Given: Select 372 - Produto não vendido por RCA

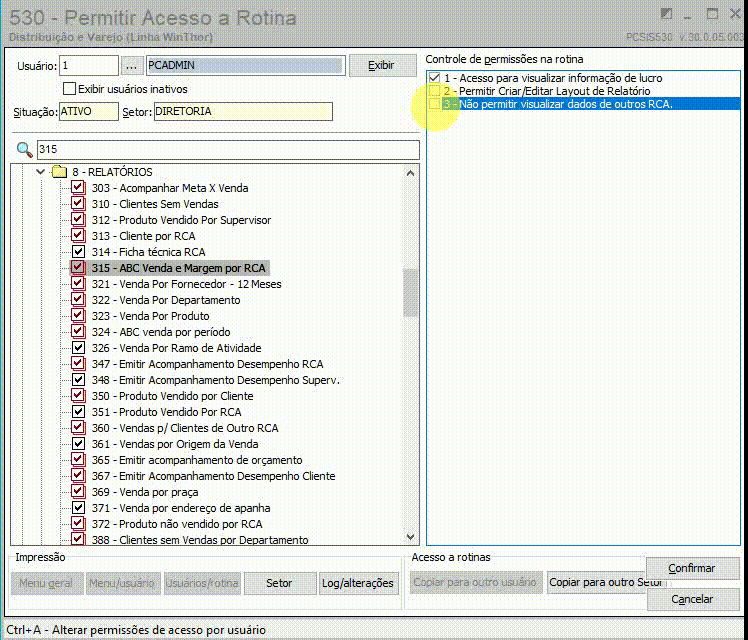Looking at the screenshot, I should [177, 524].
